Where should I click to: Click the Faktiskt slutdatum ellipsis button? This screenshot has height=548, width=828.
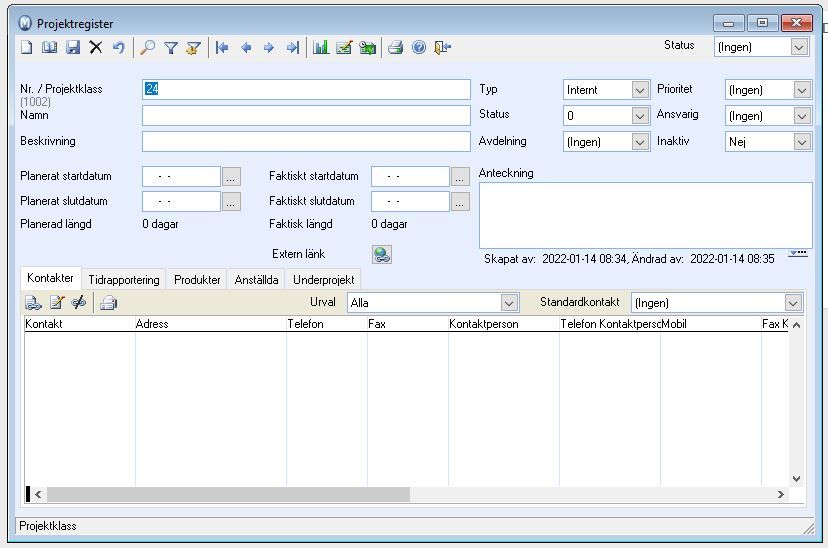[460, 202]
